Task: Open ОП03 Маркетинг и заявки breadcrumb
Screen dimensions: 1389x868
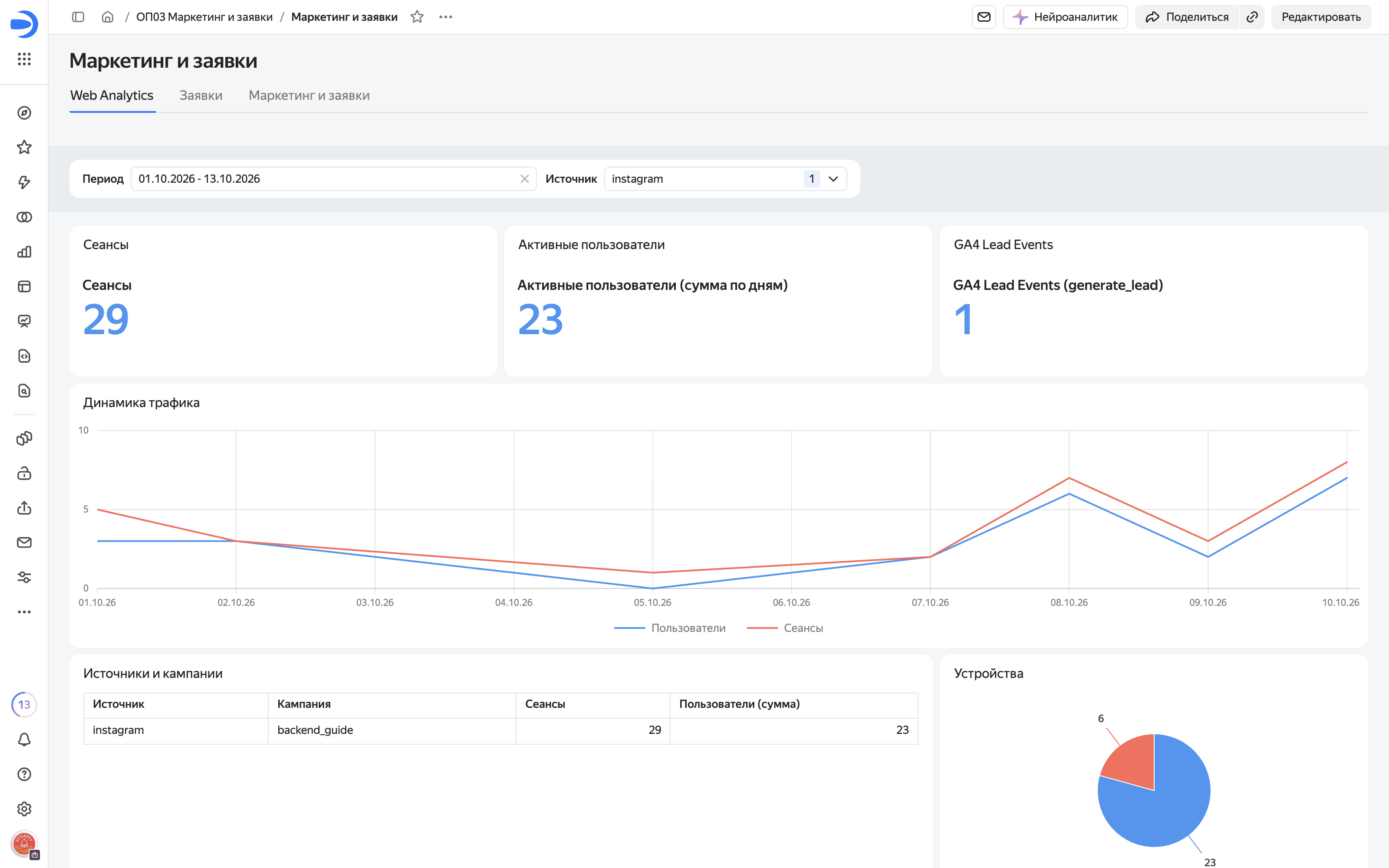Action: (204, 17)
